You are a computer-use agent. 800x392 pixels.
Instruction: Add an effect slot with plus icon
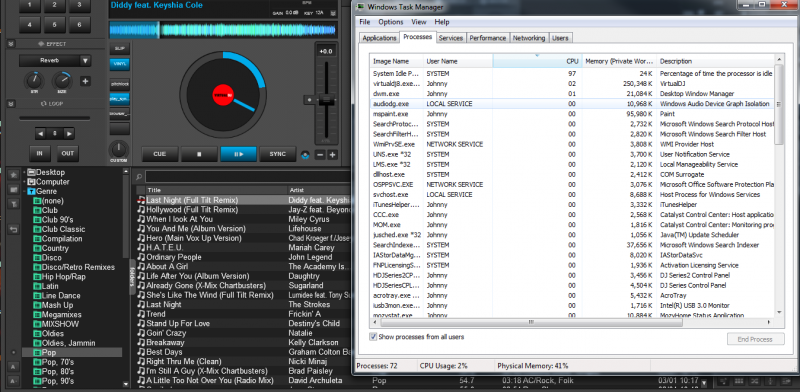click(85, 81)
